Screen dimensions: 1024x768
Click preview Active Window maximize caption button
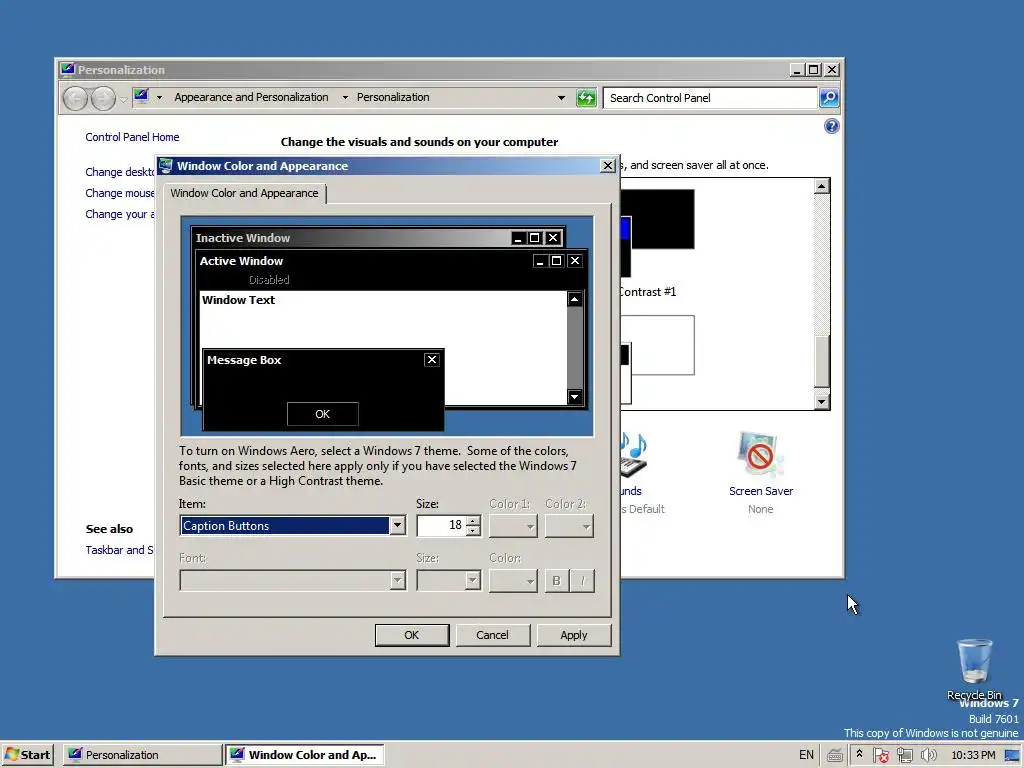[x=556, y=261]
